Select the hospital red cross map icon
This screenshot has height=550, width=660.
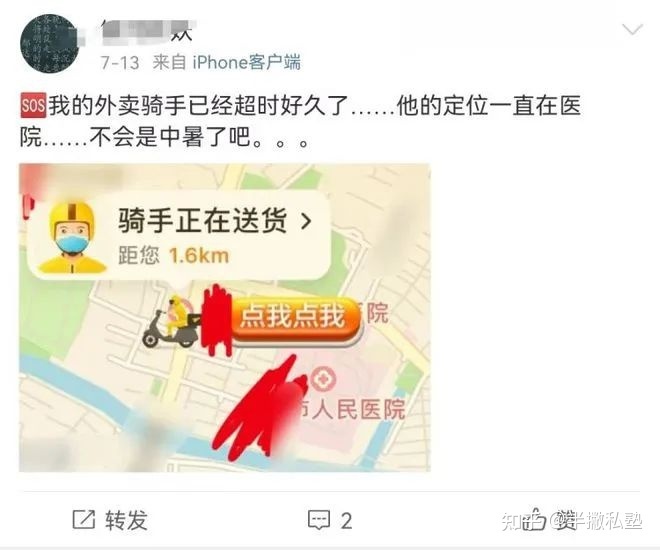click(324, 378)
